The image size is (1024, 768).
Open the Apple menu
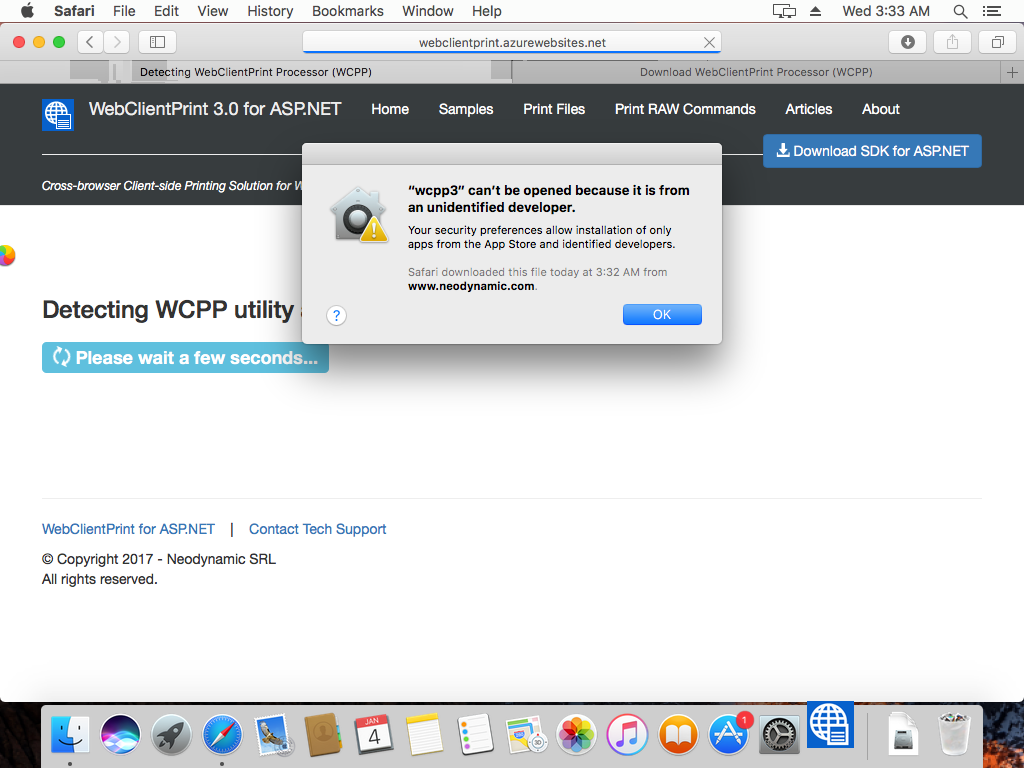pos(27,11)
